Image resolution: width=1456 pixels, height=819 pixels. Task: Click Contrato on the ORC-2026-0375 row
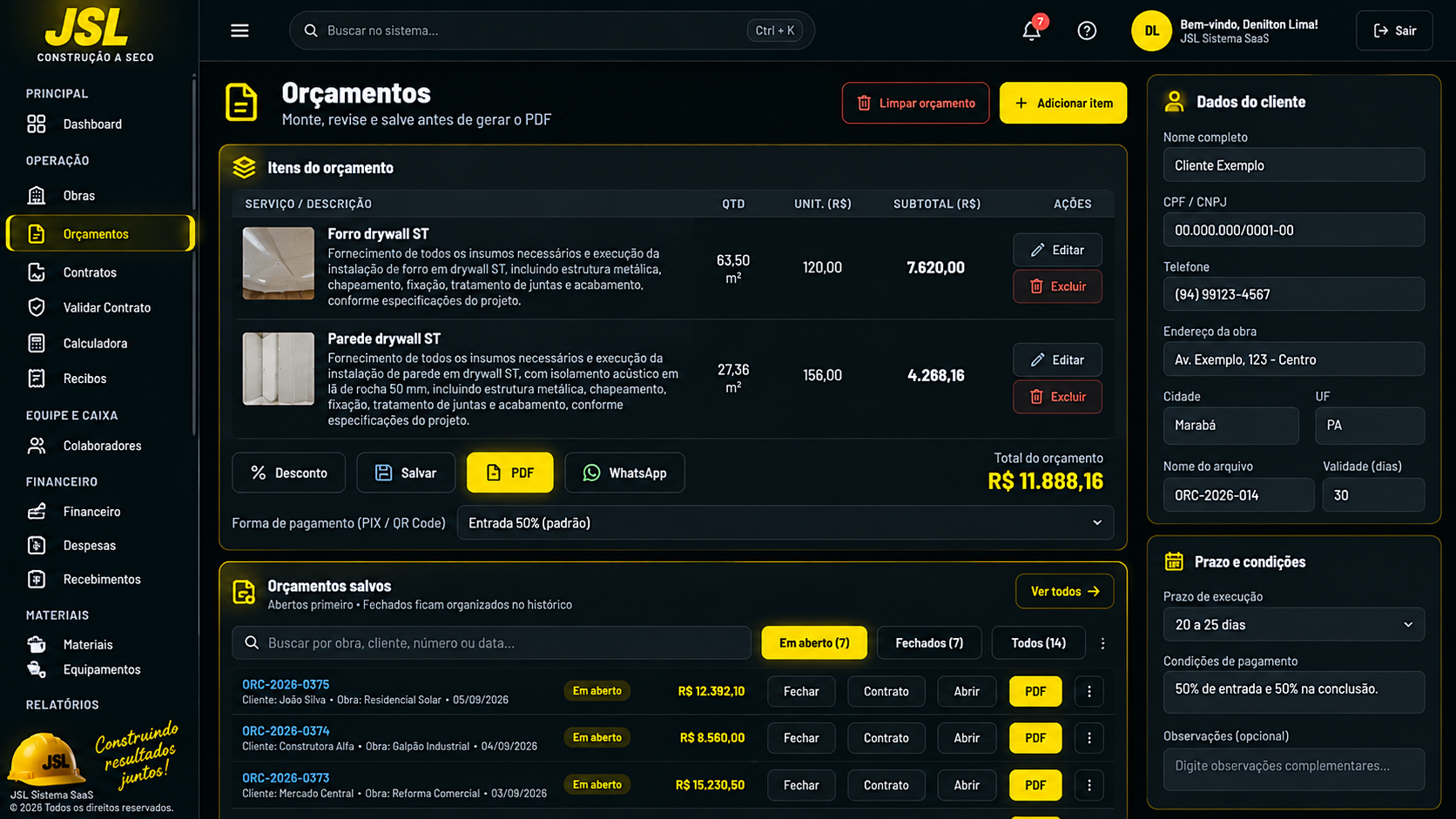pyautogui.click(x=886, y=691)
